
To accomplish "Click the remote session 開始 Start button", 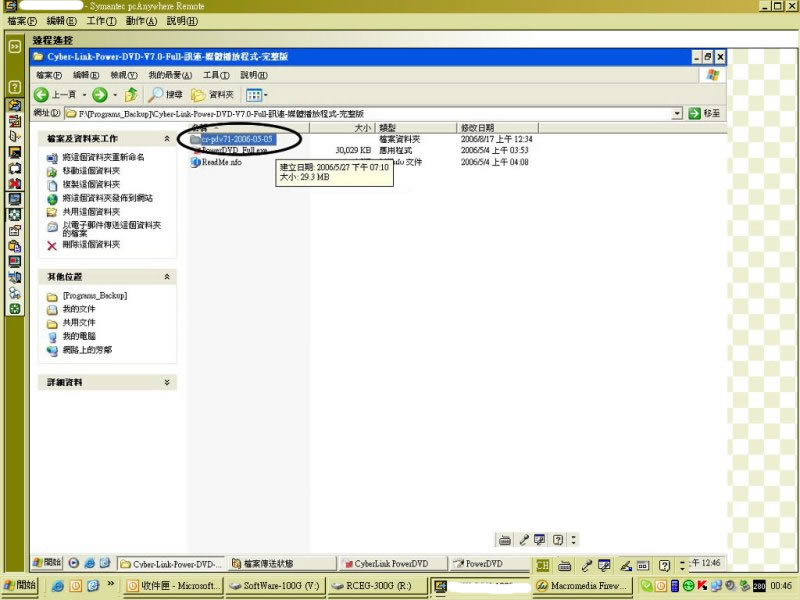I will click(x=47, y=563).
